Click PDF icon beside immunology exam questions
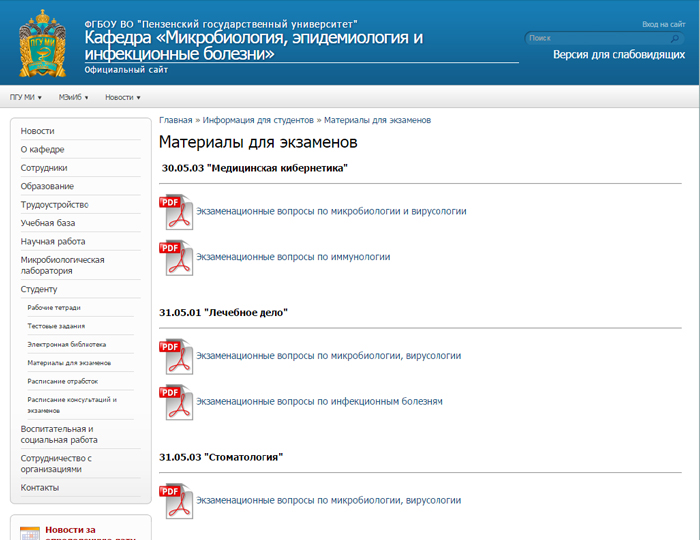This screenshot has height=540, width=700. tap(176, 257)
